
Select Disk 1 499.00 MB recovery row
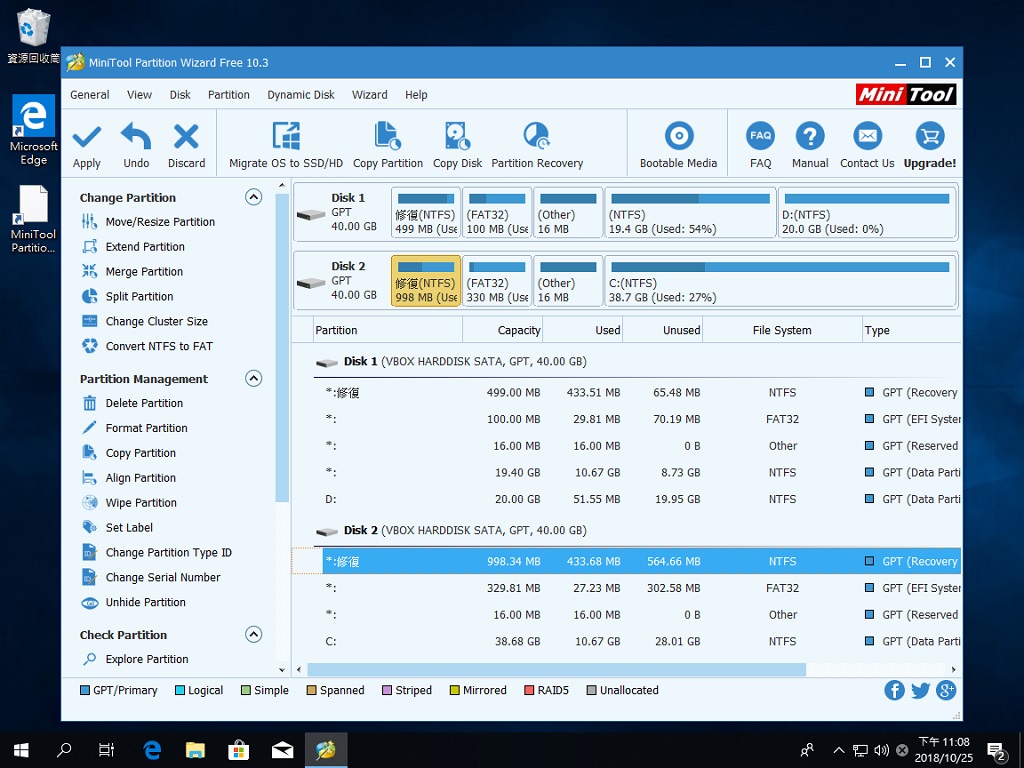pyautogui.click(x=637, y=392)
